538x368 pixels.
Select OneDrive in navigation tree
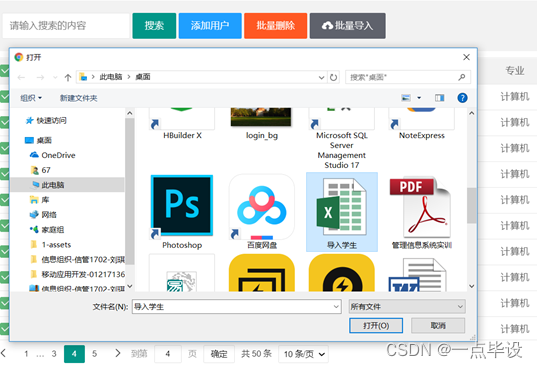click(x=53, y=155)
